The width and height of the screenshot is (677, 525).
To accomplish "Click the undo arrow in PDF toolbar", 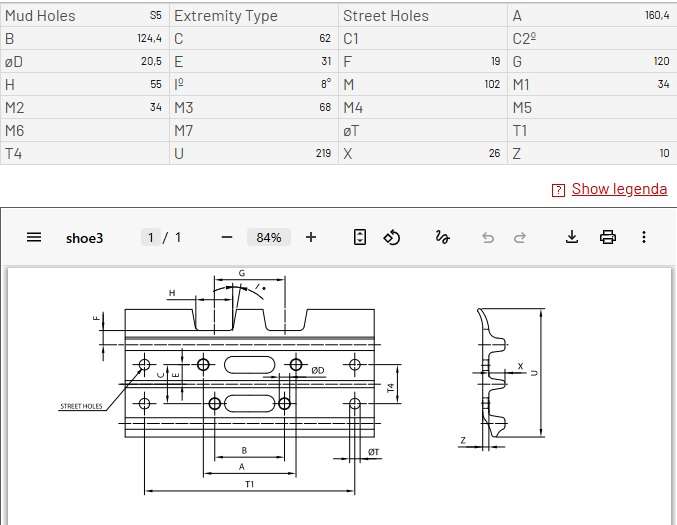I will [x=488, y=237].
